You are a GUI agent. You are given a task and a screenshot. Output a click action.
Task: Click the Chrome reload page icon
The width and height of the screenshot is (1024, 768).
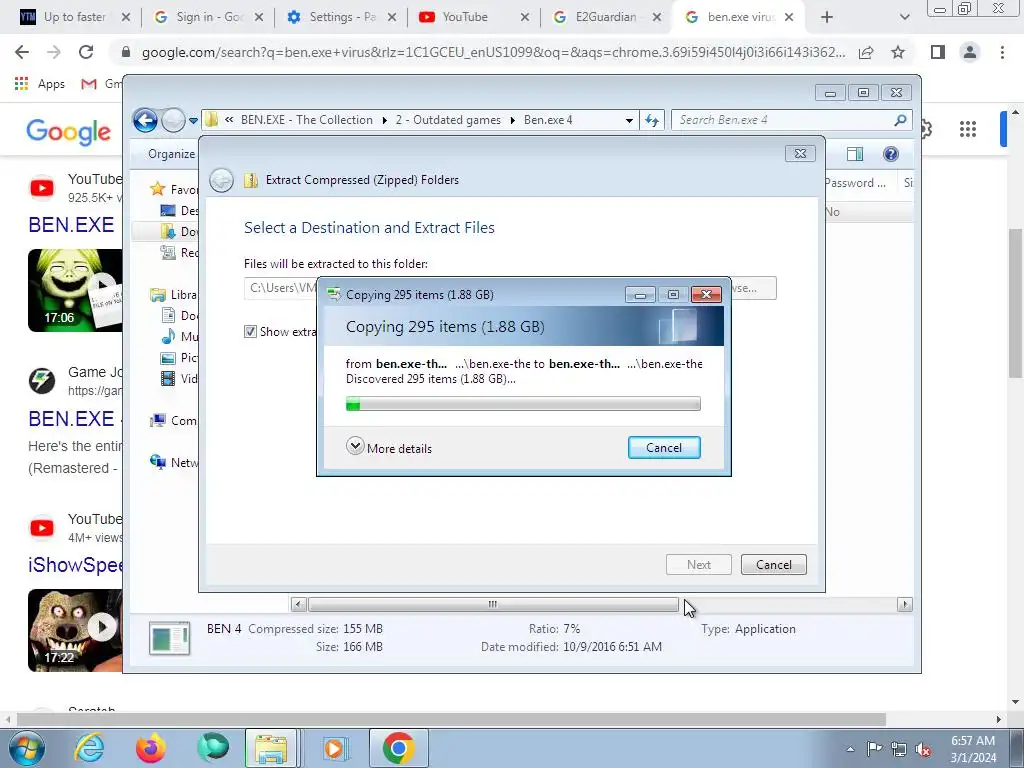(x=86, y=52)
